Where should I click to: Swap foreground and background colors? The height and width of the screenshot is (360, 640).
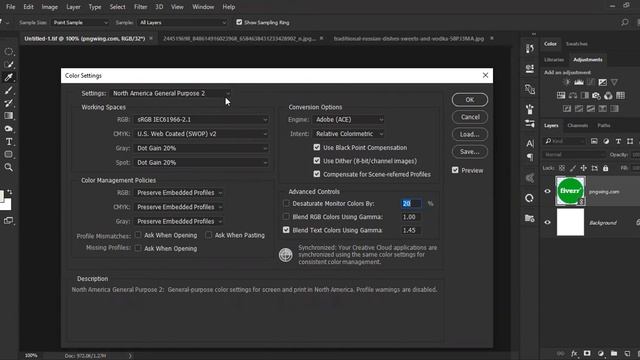[x=10, y=192]
